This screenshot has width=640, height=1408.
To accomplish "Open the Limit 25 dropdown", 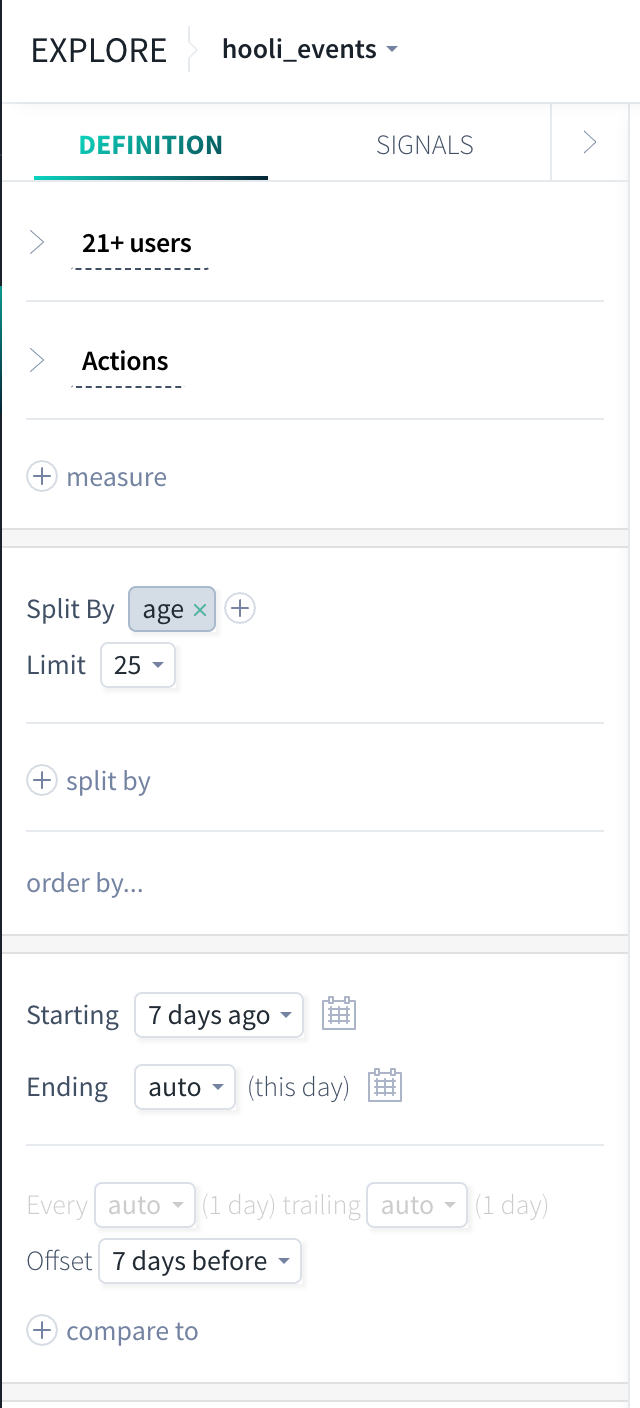I will (x=138, y=665).
